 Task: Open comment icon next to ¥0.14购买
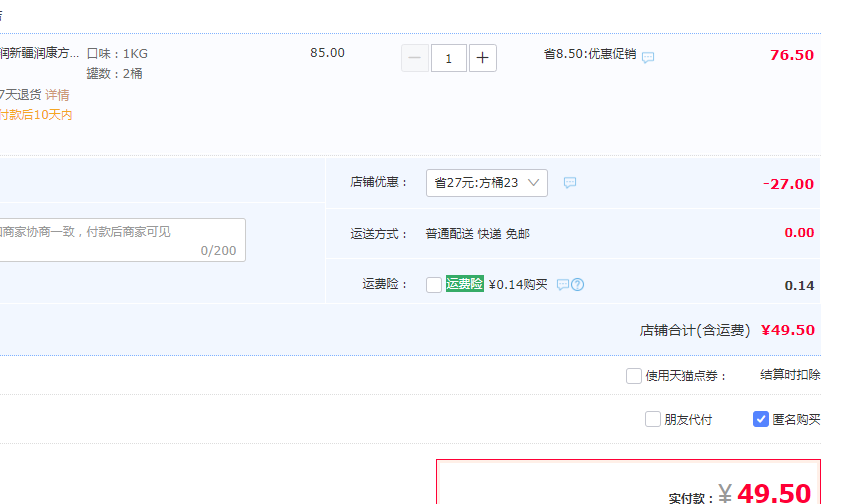562,285
